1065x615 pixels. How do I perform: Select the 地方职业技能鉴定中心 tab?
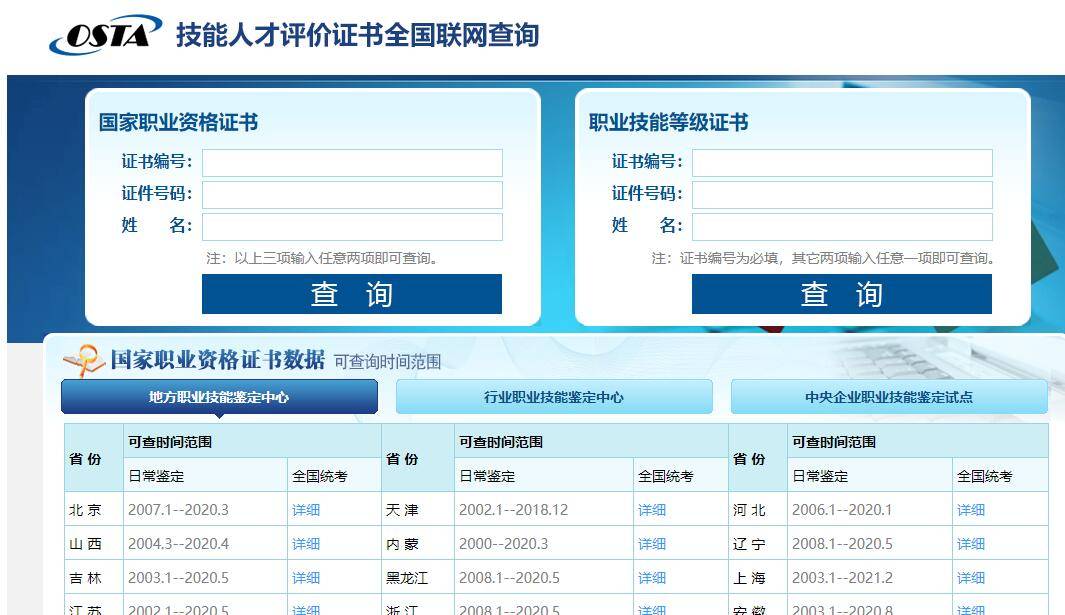coord(219,397)
